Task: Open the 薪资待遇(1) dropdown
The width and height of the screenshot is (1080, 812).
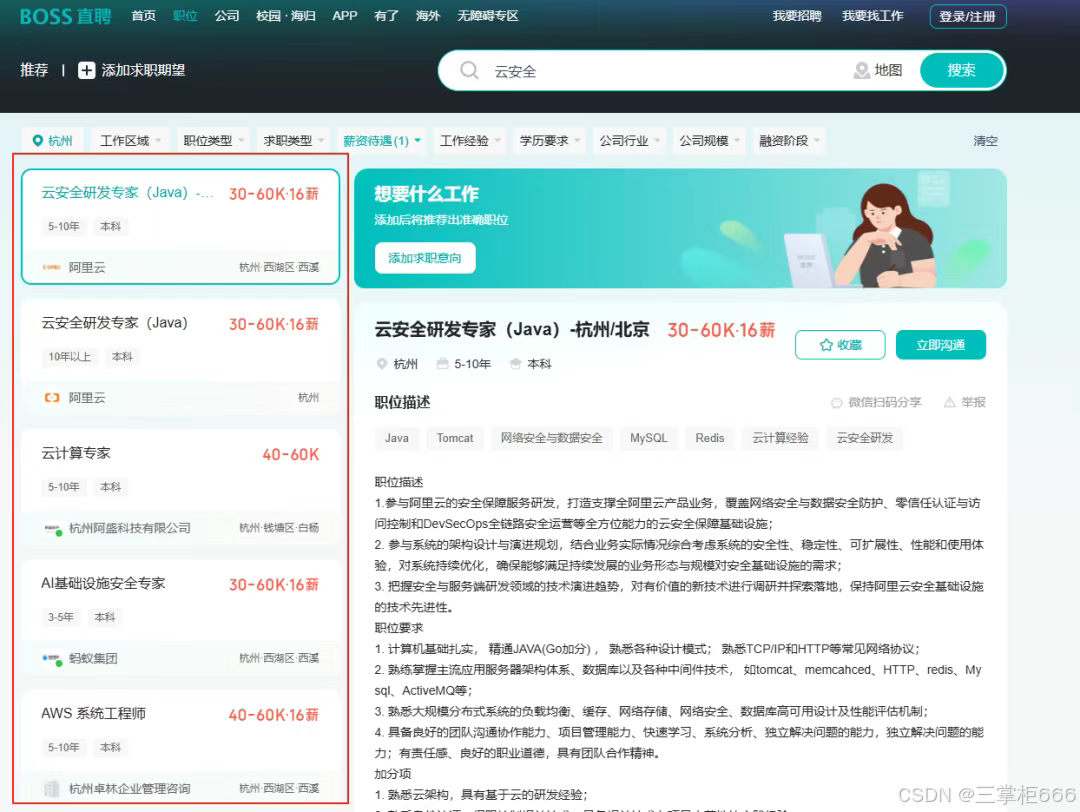Action: pyautogui.click(x=382, y=140)
